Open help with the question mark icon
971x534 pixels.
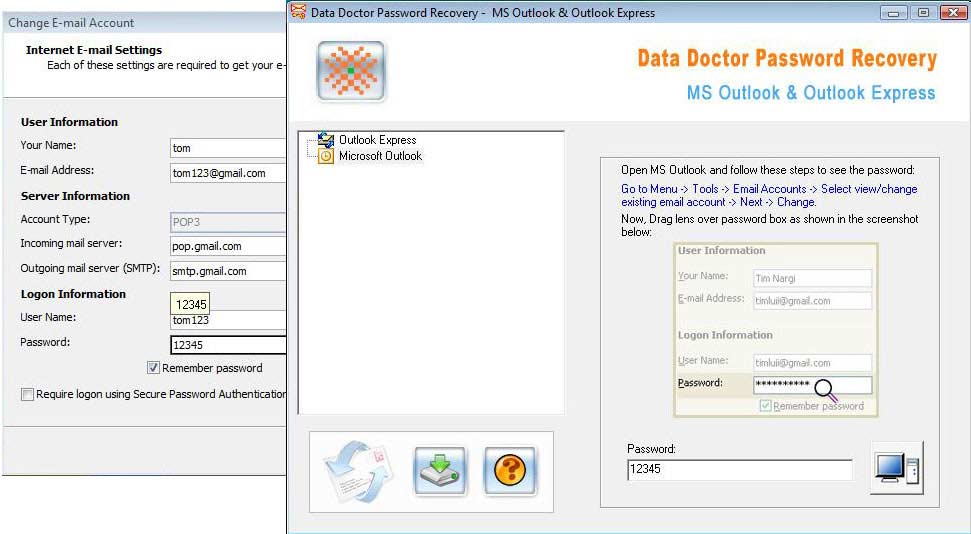[510, 471]
